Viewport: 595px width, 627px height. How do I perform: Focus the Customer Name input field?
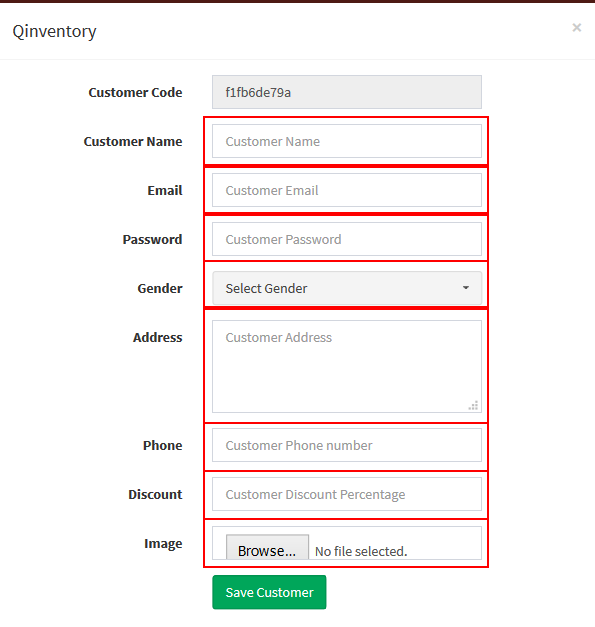click(347, 141)
